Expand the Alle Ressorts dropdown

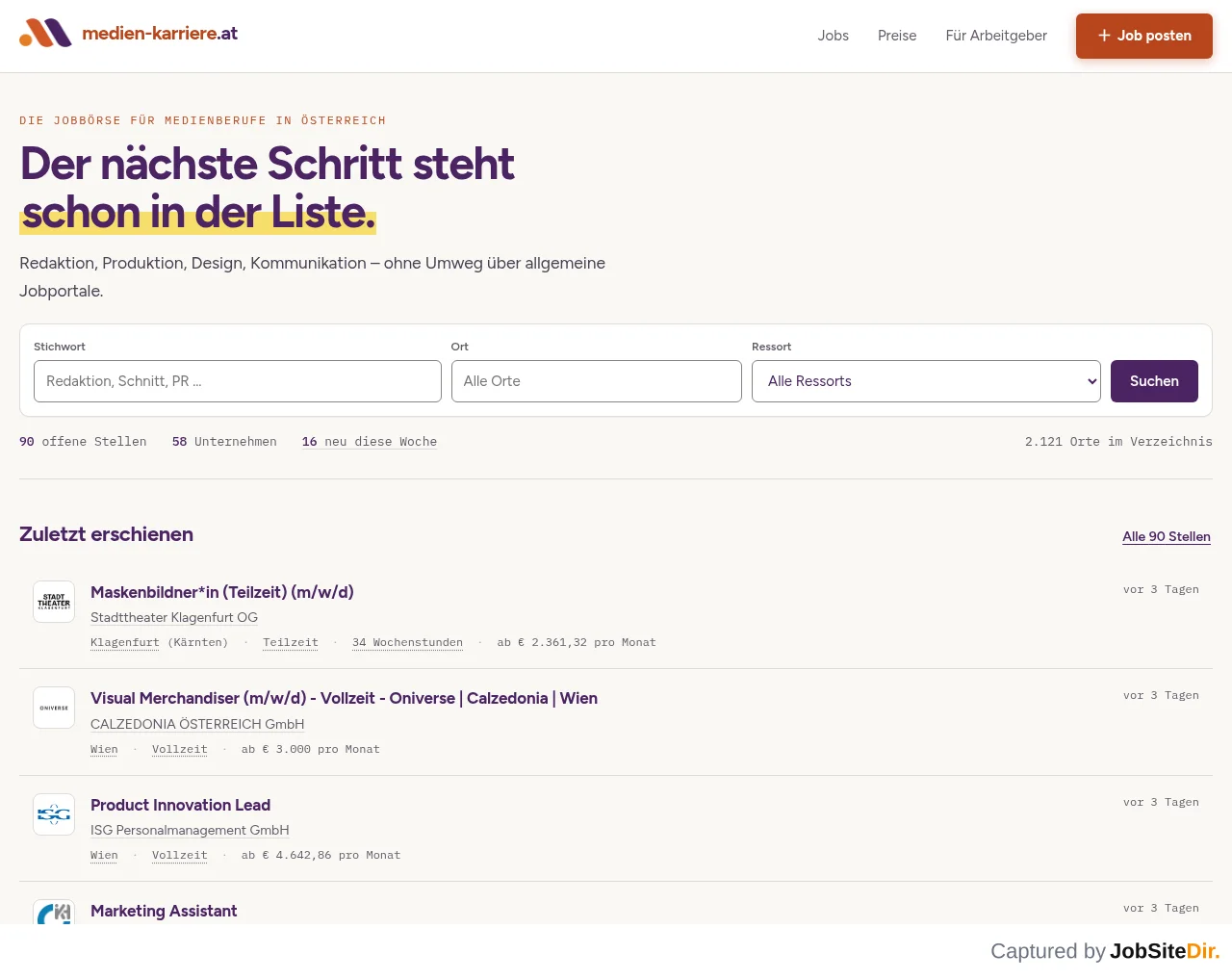926,381
